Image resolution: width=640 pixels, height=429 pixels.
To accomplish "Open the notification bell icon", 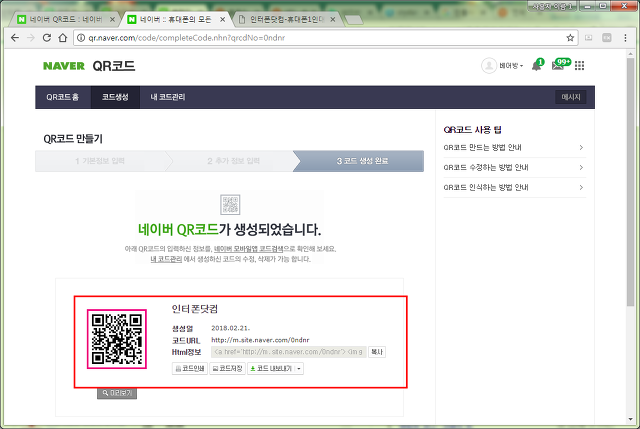I will coord(537,65).
